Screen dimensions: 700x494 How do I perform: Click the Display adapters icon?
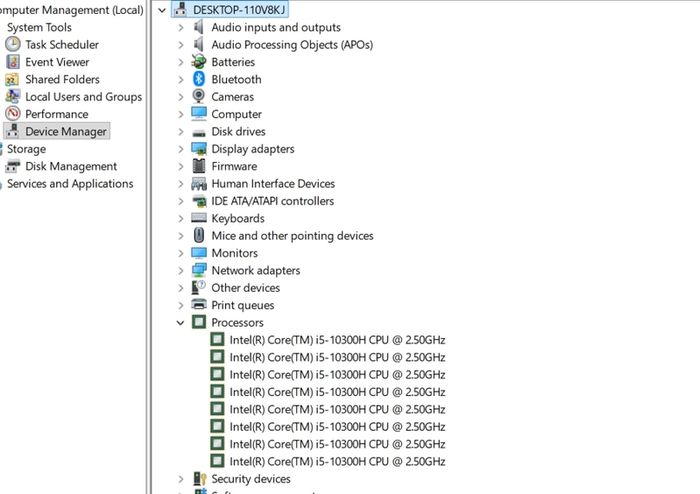[x=199, y=149]
